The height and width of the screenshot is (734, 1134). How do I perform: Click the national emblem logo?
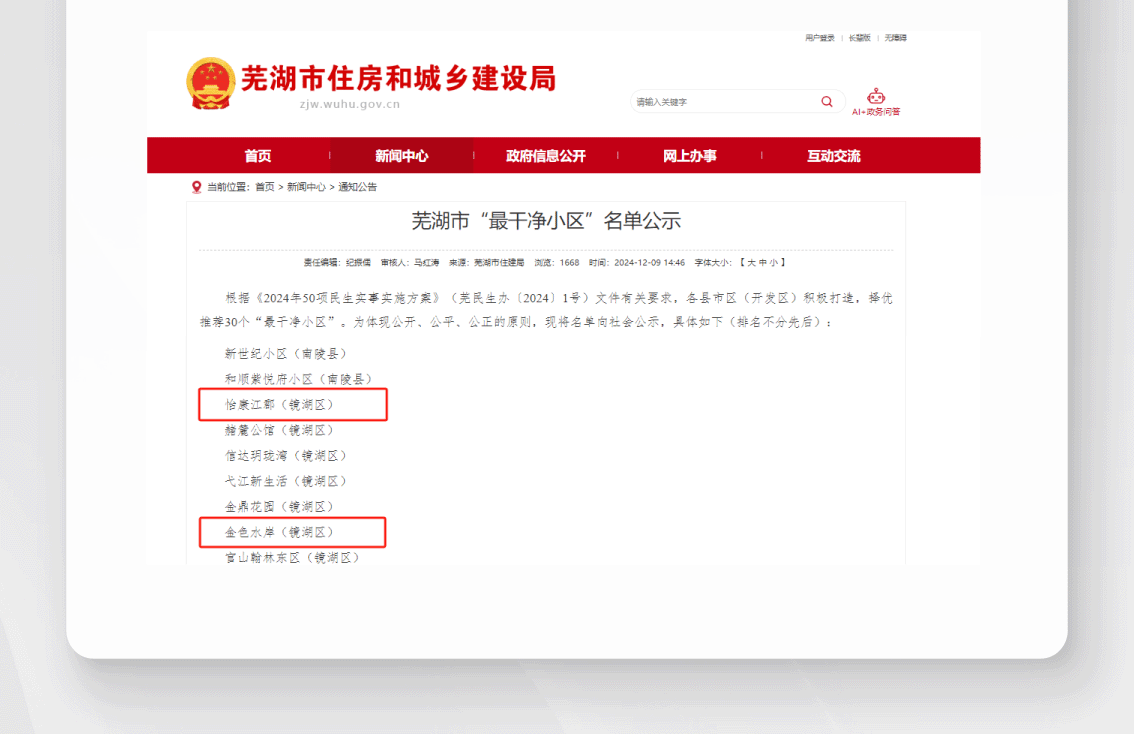pos(211,83)
